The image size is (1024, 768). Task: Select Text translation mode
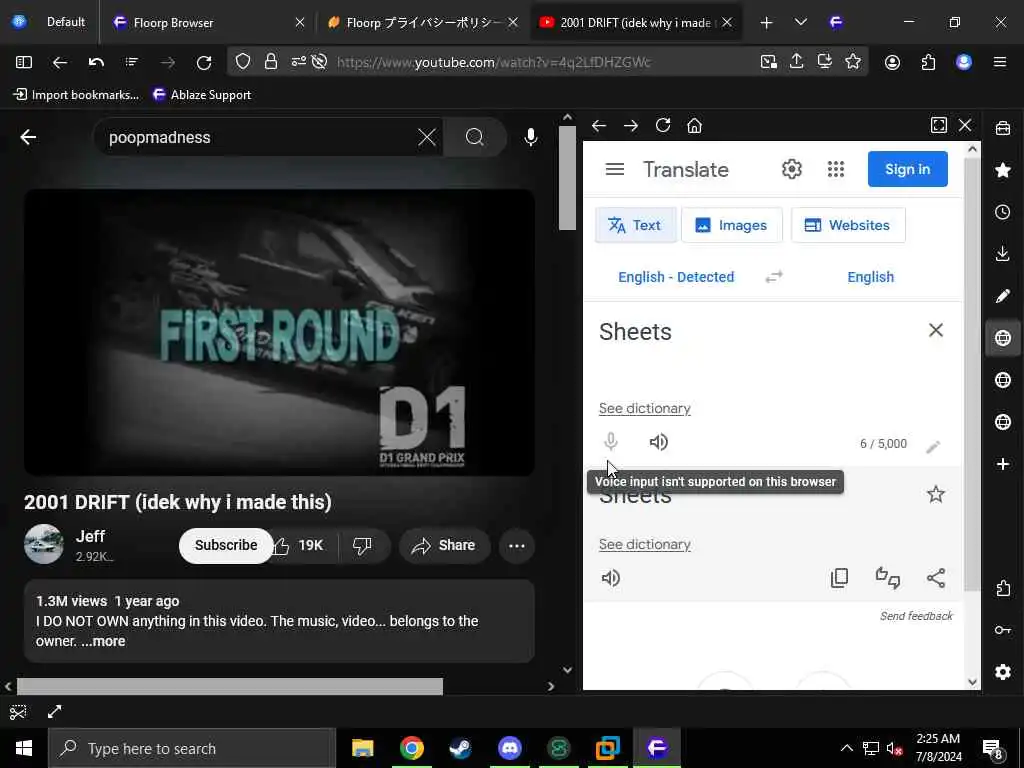pyautogui.click(x=635, y=225)
